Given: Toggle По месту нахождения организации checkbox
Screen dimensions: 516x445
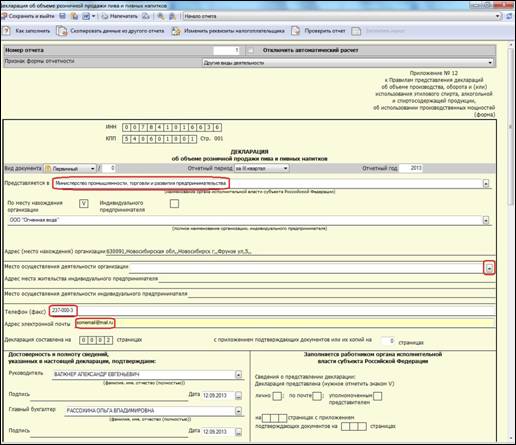Looking at the screenshot, I should 84,203.
